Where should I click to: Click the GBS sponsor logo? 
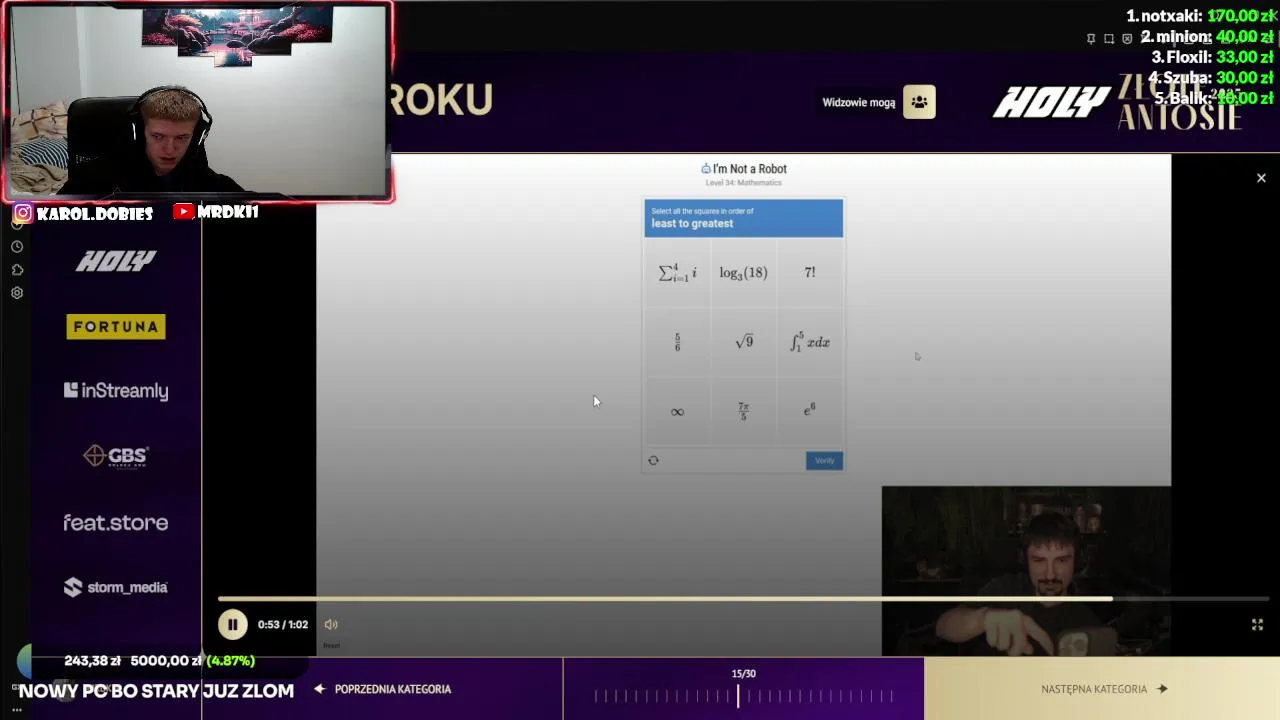tap(116, 456)
